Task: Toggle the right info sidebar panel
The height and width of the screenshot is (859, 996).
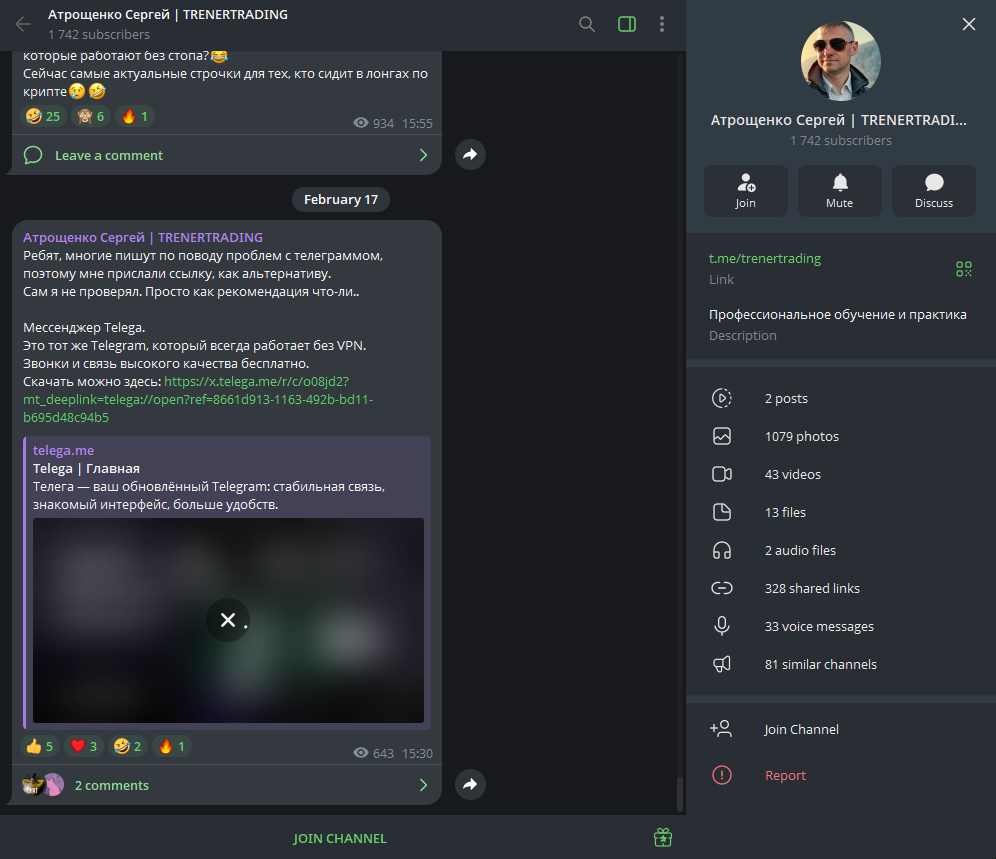Action: coord(627,24)
